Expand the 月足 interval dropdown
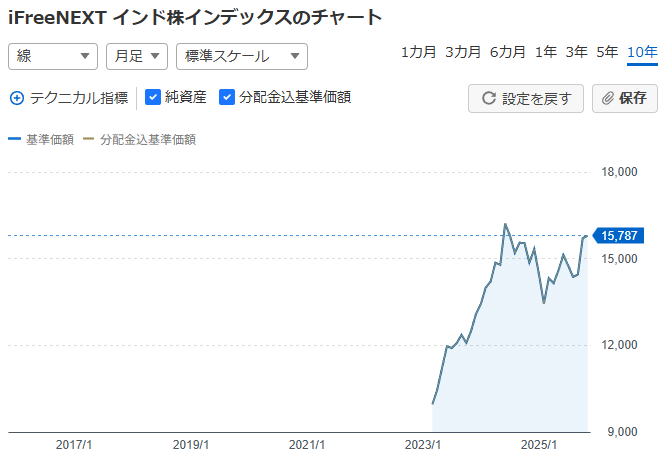This screenshot has height=453, width=662. coord(136,57)
